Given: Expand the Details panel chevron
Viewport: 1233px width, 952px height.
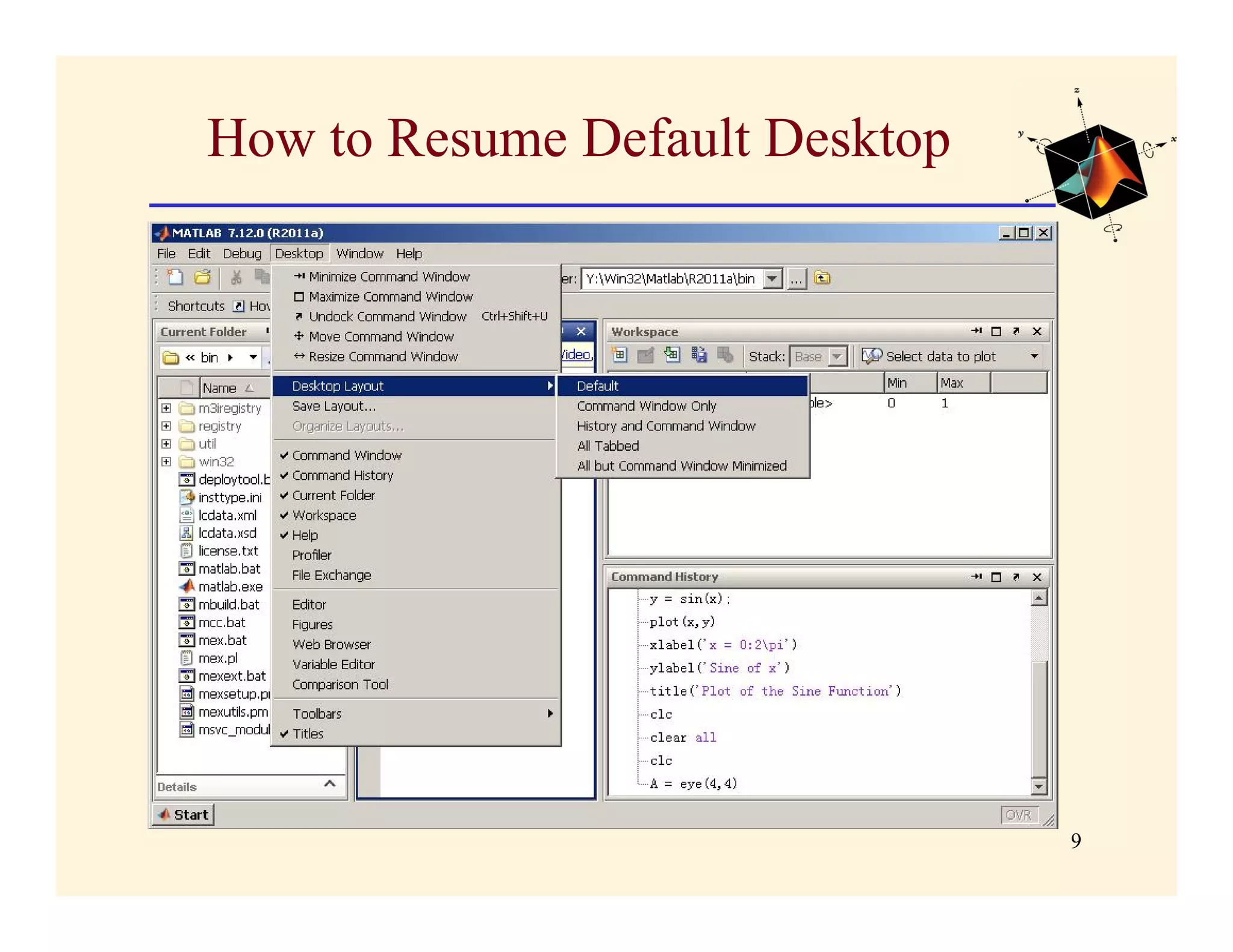Looking at the screenshot, I should 329,784.
